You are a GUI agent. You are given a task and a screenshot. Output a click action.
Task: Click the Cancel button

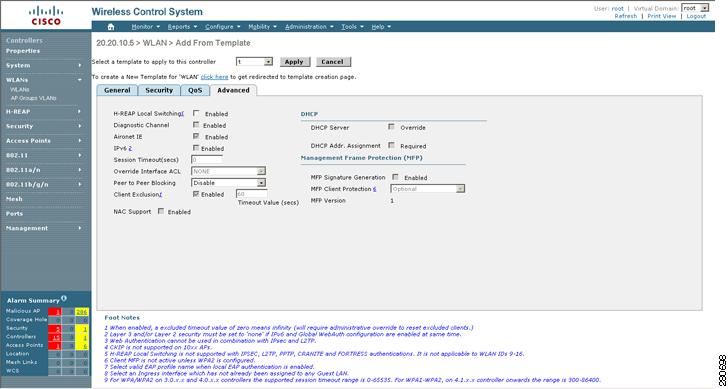click(333, 62)
